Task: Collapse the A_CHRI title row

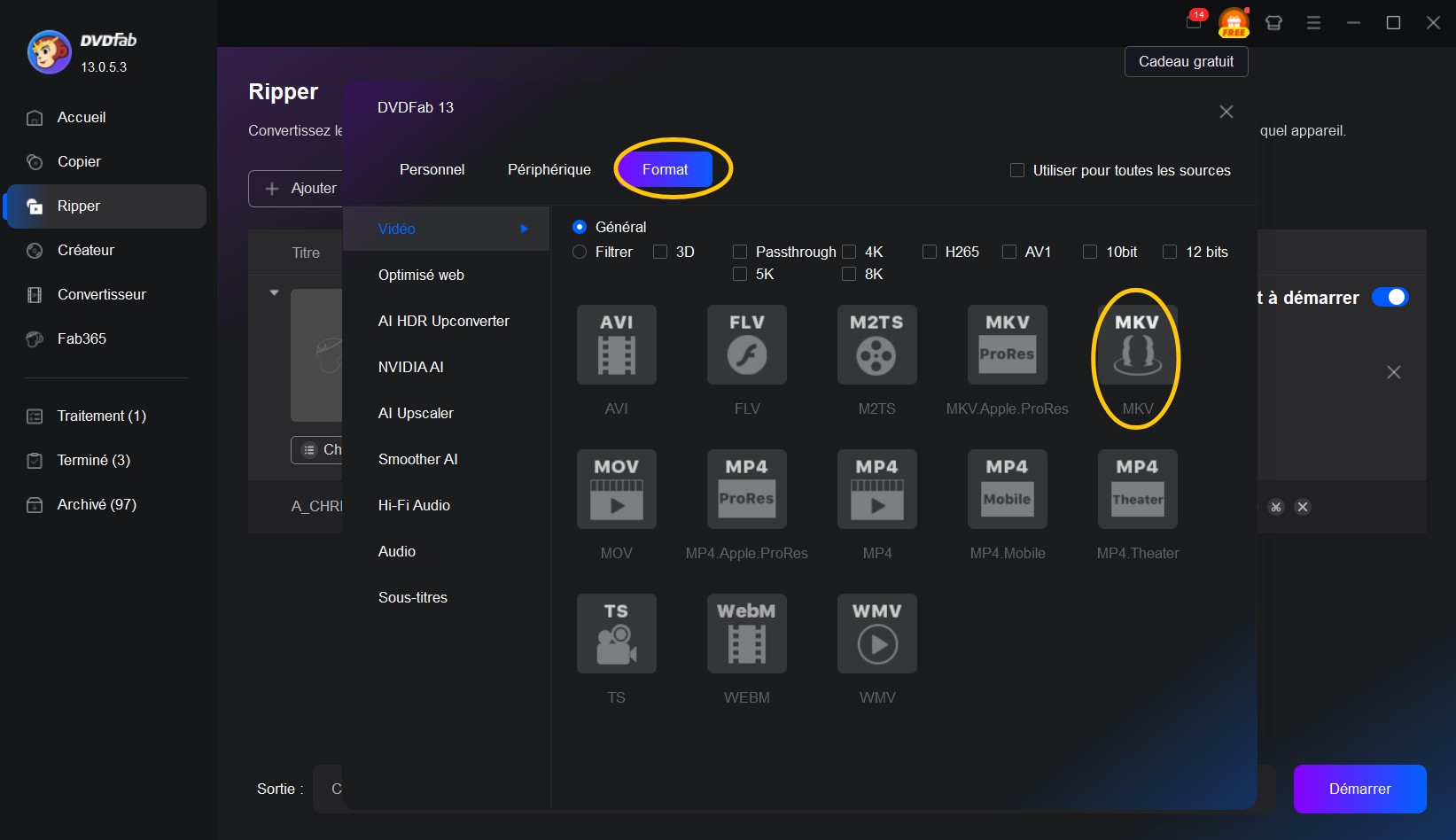Action: coord(274,292)
